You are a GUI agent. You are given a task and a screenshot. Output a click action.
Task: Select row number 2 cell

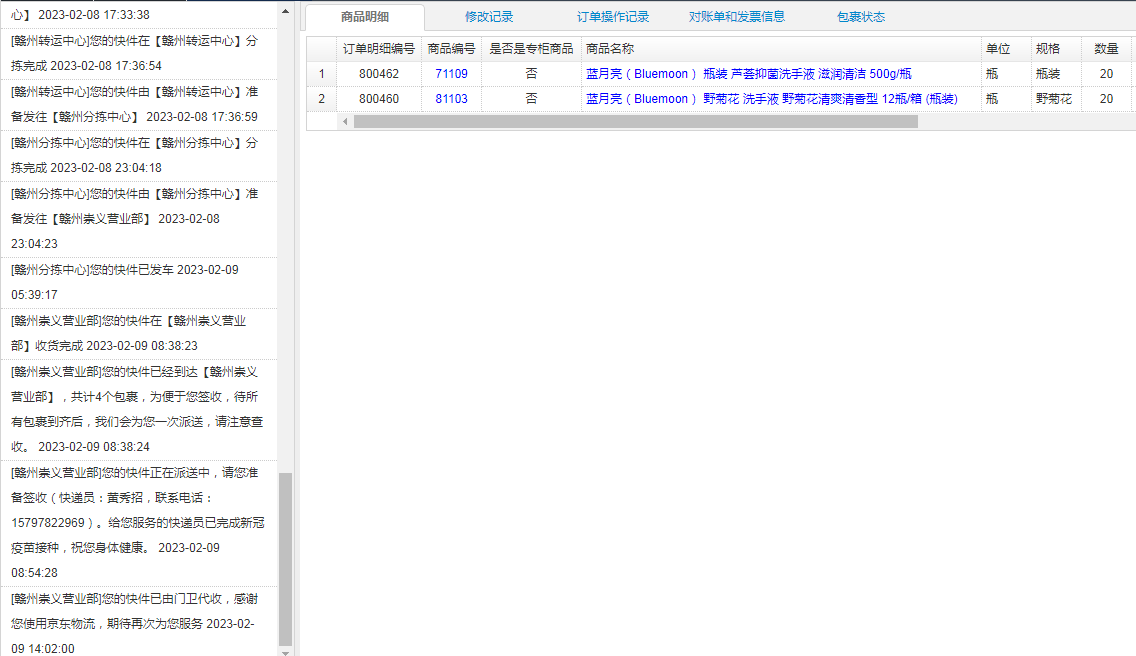322,99
